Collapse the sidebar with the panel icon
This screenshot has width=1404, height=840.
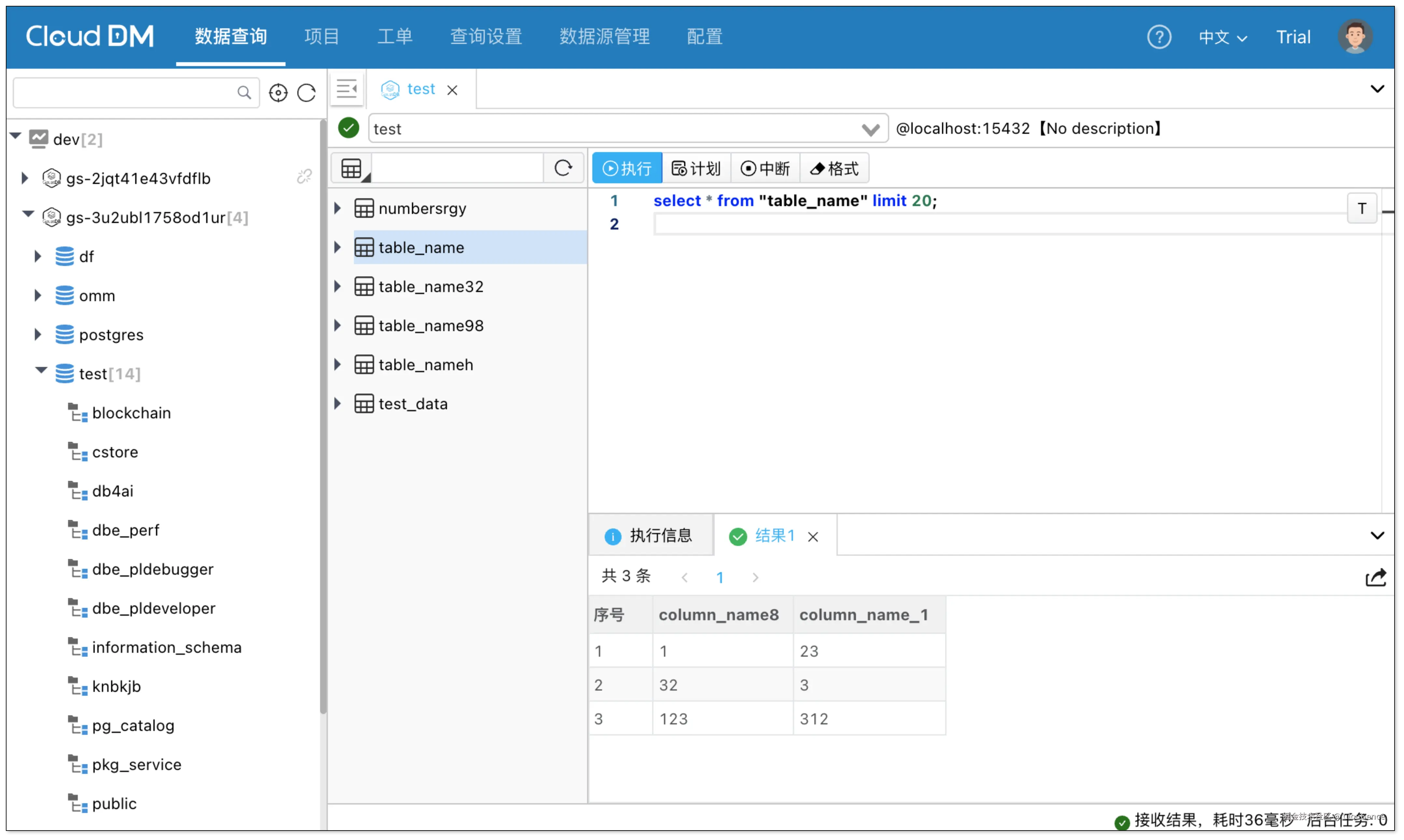(x=347, y=90)
